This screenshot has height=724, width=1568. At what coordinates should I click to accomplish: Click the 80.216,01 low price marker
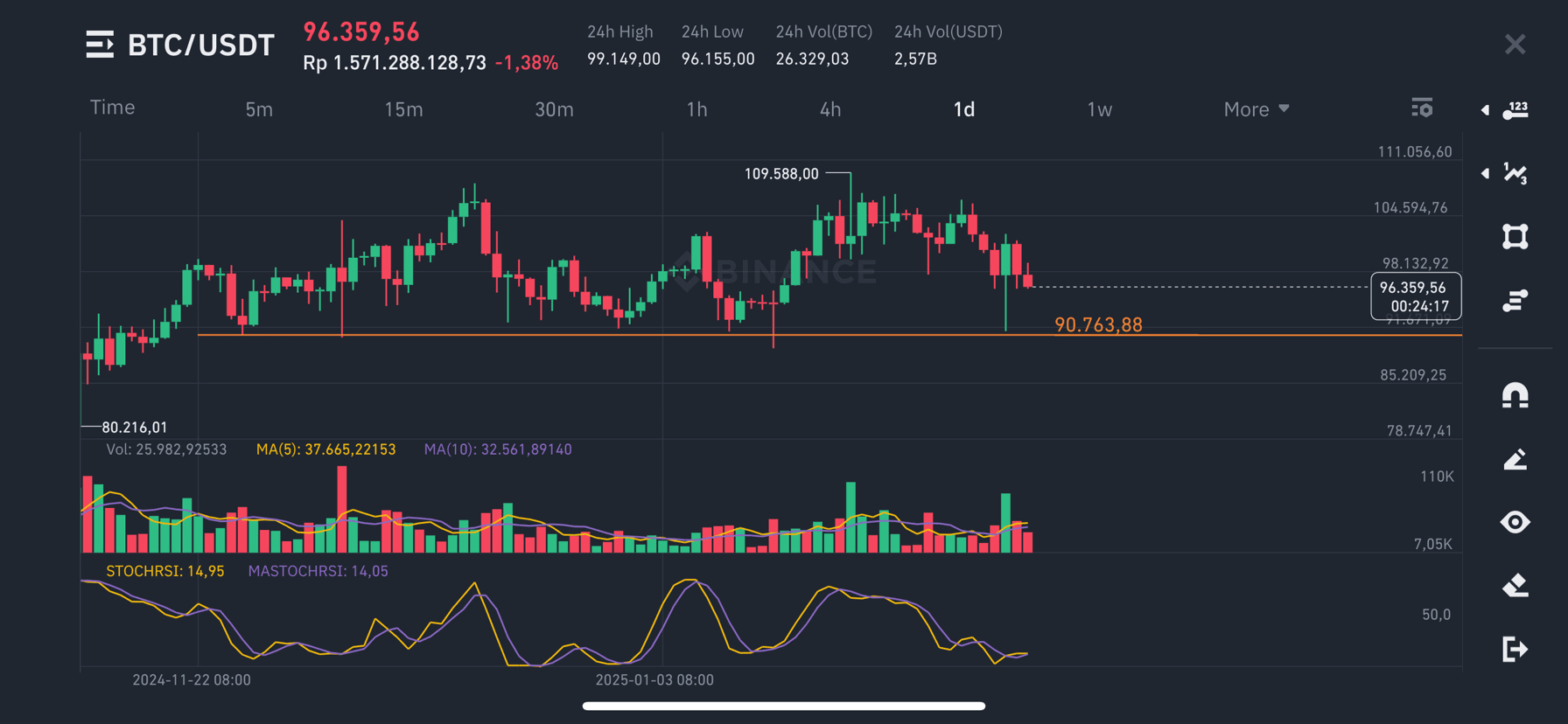click(134, 428)
